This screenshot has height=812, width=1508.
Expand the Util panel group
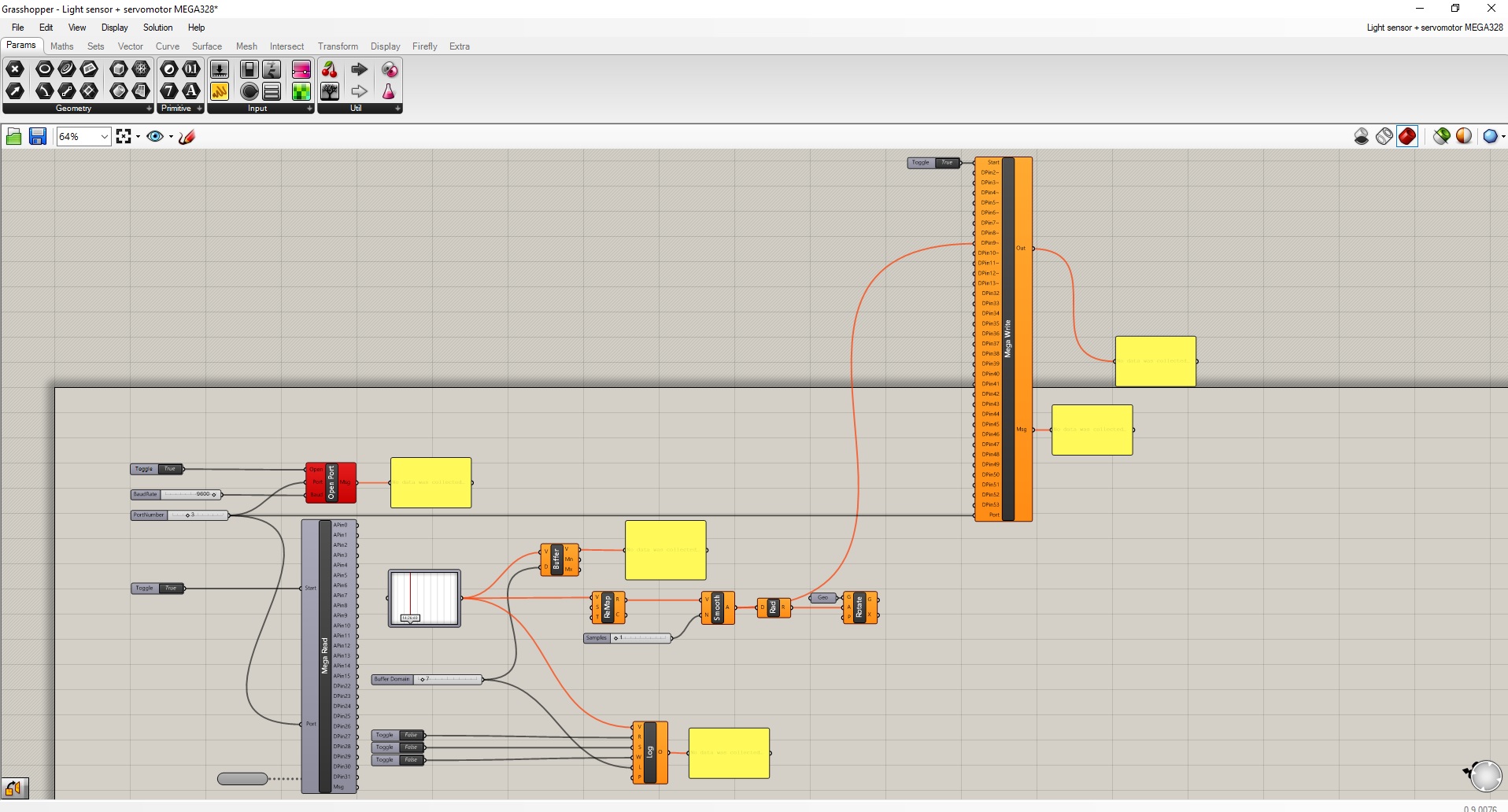coord(398,109)
